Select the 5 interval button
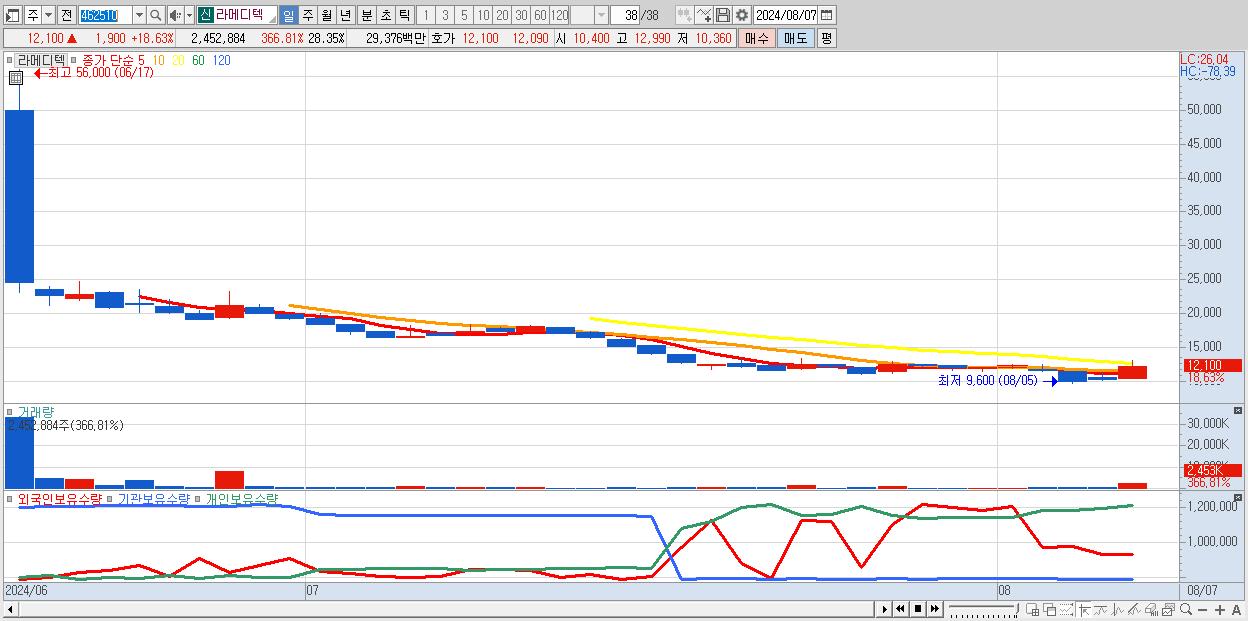This screenshot has width=1248, height=621. point(464,15)
